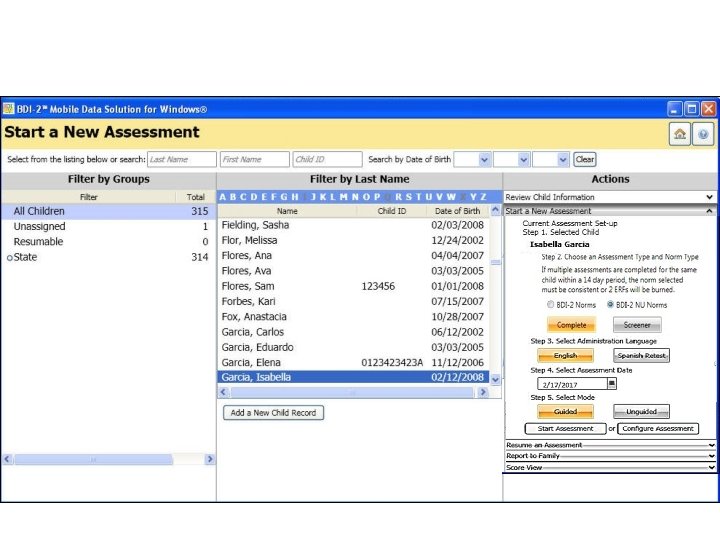Open the birth month dropdown
The height and width of the screenshot is (540, 720).
[x=484, y=159]
